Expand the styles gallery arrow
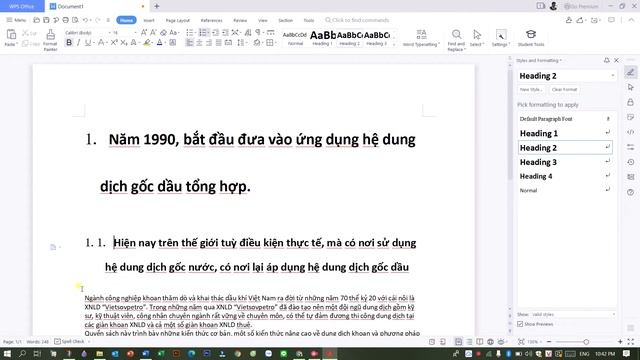Viewport: 640px width, 360px height. pos(394,44)
